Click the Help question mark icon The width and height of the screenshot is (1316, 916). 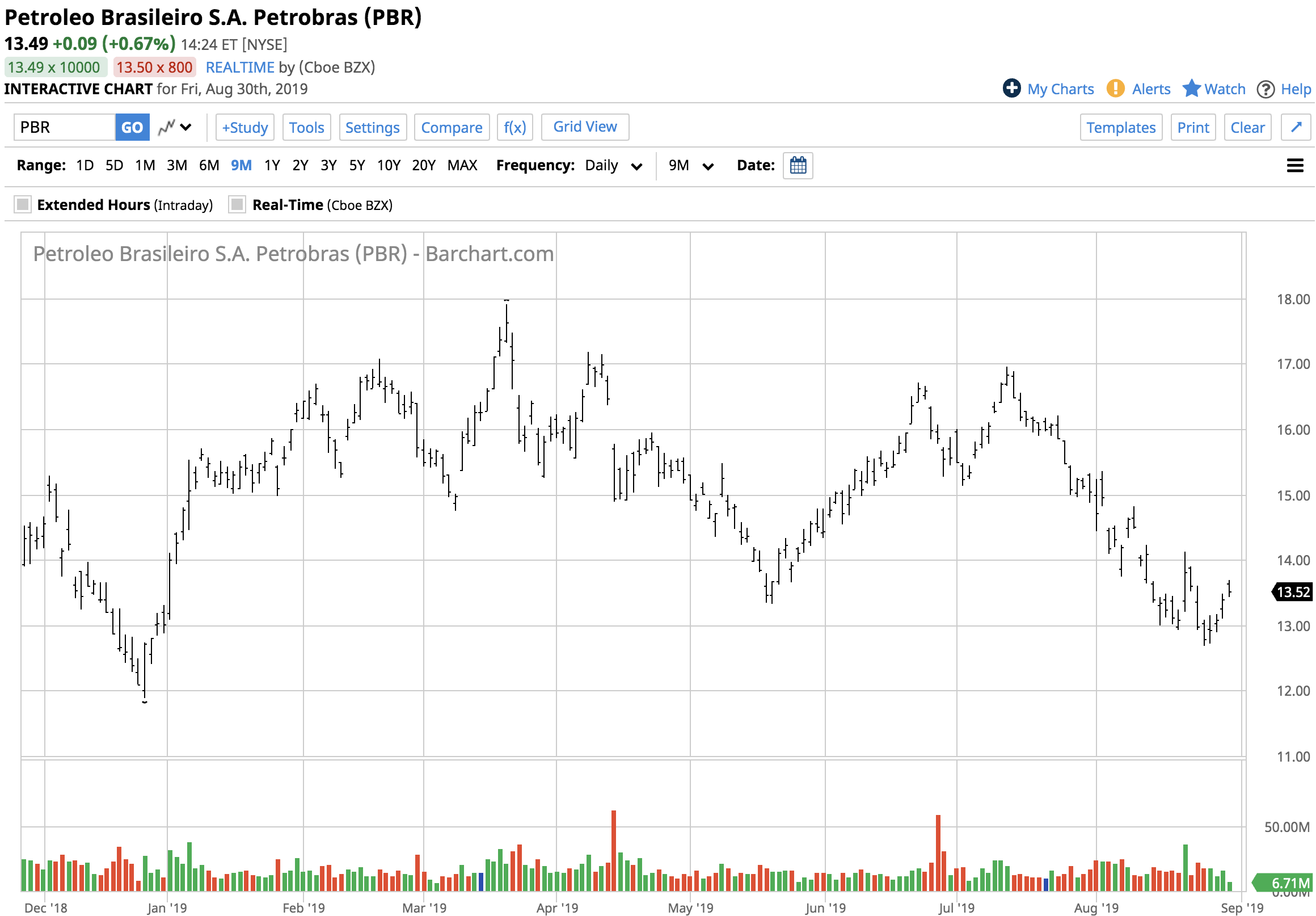pos(1266,89)
